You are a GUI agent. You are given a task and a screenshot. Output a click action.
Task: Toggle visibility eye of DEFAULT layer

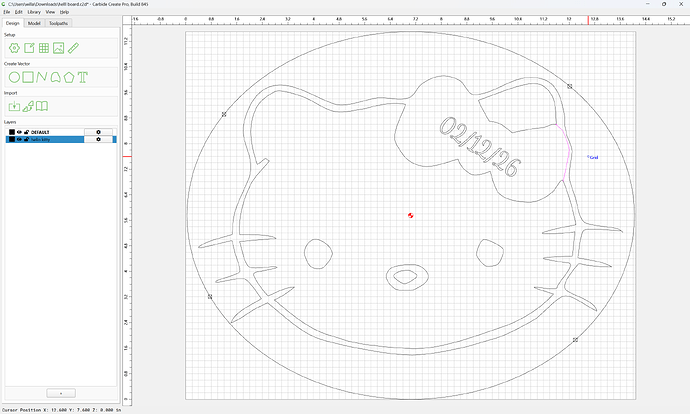19,132
